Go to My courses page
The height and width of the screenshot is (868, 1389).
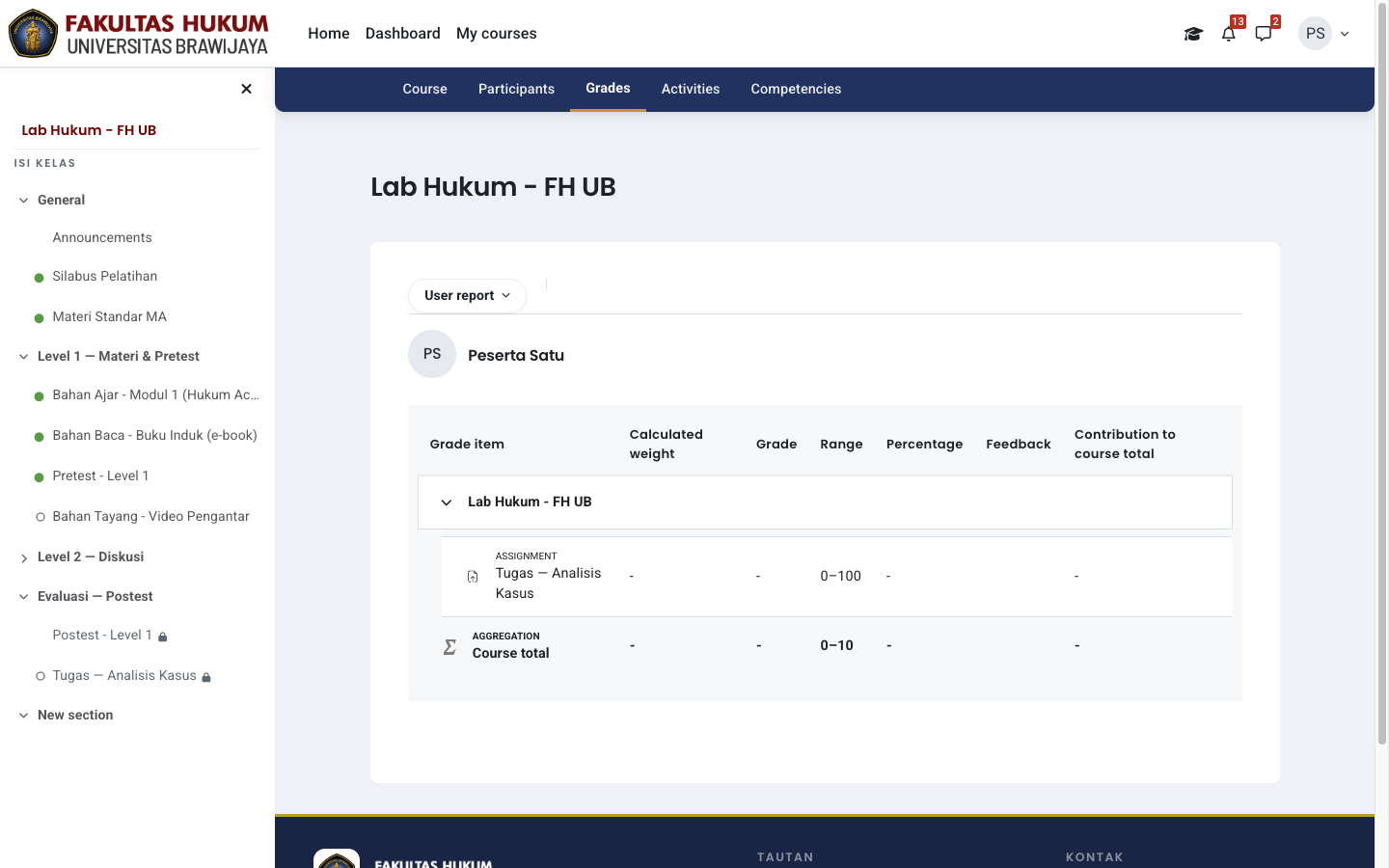496,34
